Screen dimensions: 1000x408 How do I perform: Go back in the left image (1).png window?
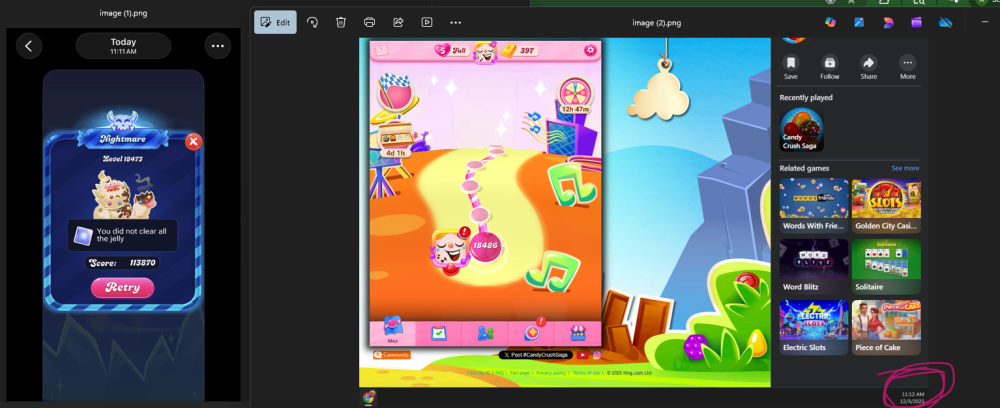[x=29, y=46]
